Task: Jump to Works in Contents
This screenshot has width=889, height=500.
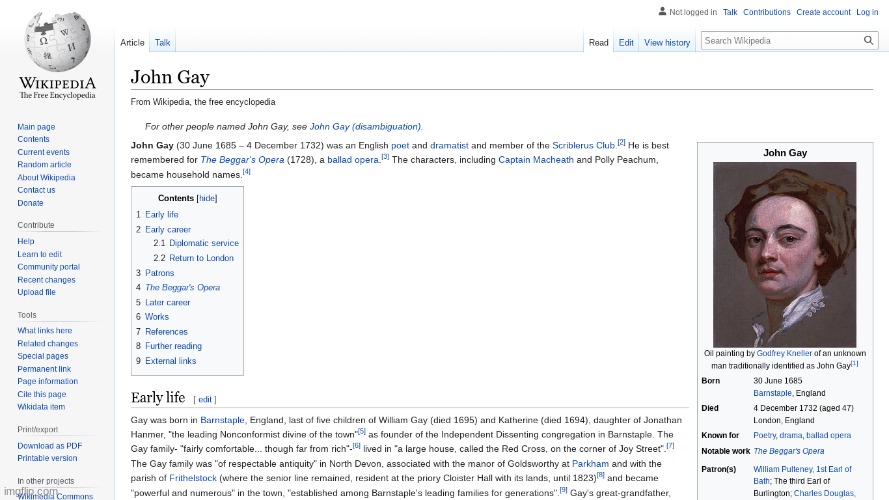Action: [156, 317]
